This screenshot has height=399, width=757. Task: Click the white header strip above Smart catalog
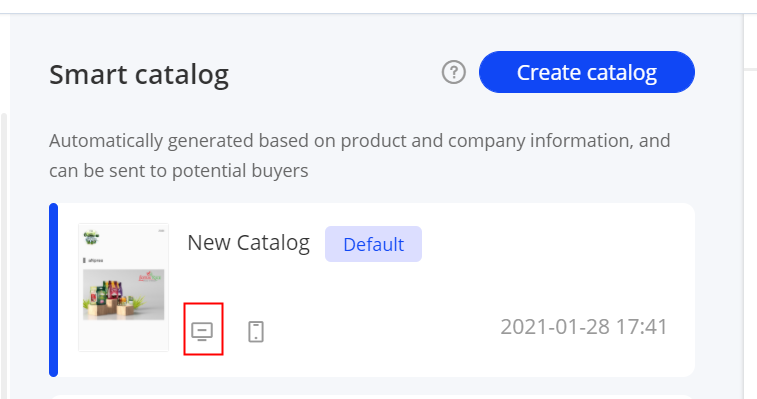(378, 6)
